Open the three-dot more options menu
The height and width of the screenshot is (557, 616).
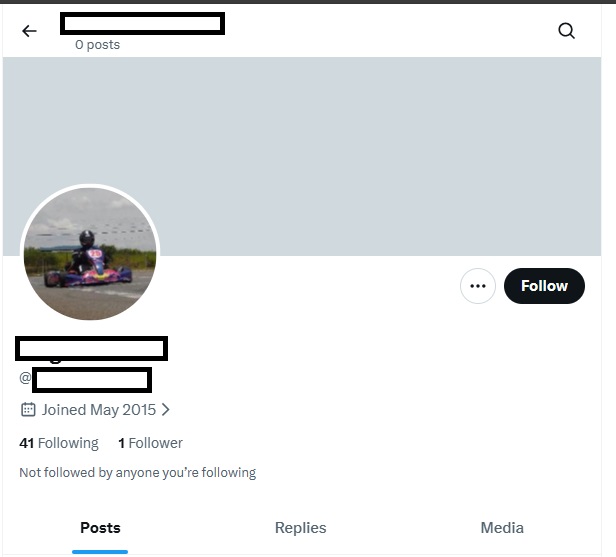[x=478, y=286]
